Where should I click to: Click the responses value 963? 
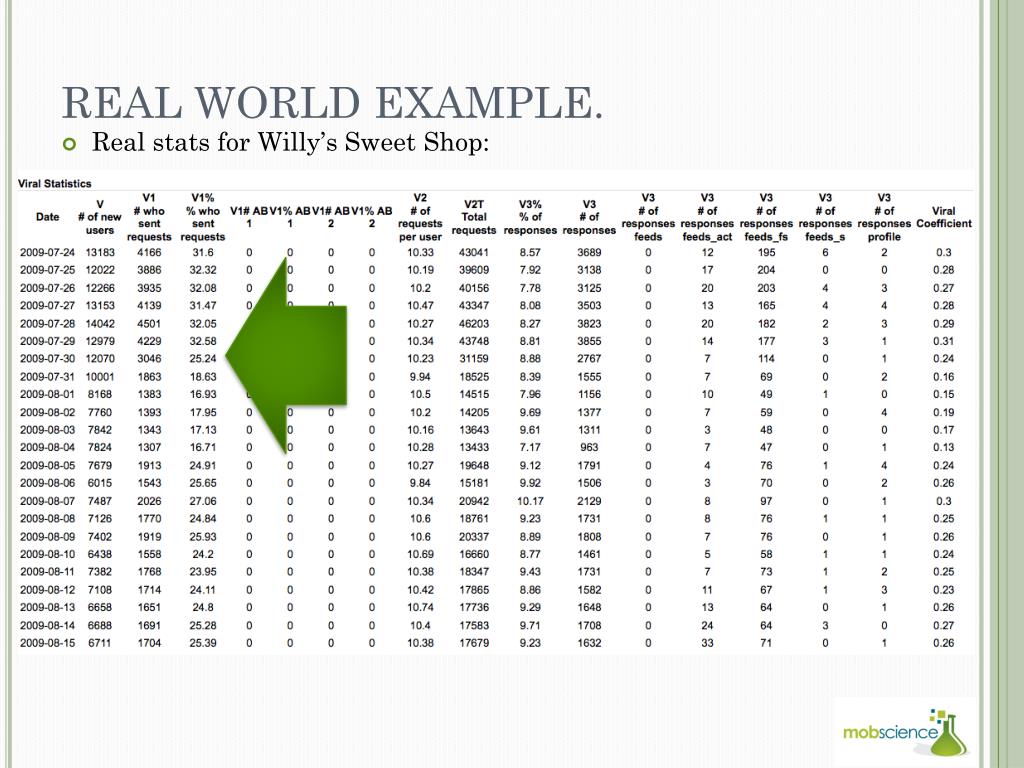pos(589,447)
